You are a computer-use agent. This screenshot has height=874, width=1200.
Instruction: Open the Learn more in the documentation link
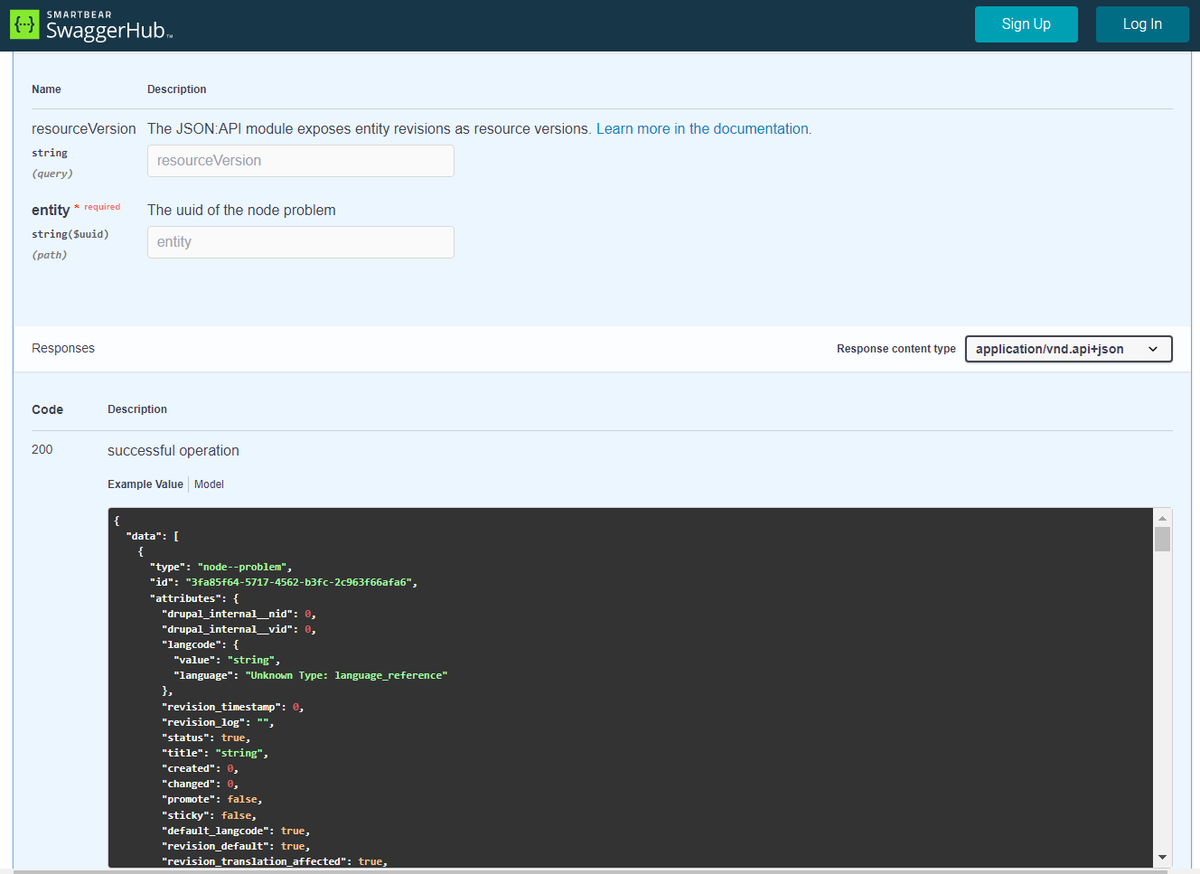703,129
